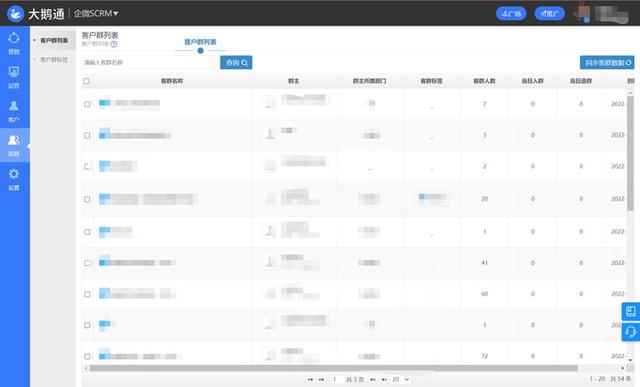Click the blurred username in top bar
The height and width of the screenshot is (387, 640).
pos(611,14)
